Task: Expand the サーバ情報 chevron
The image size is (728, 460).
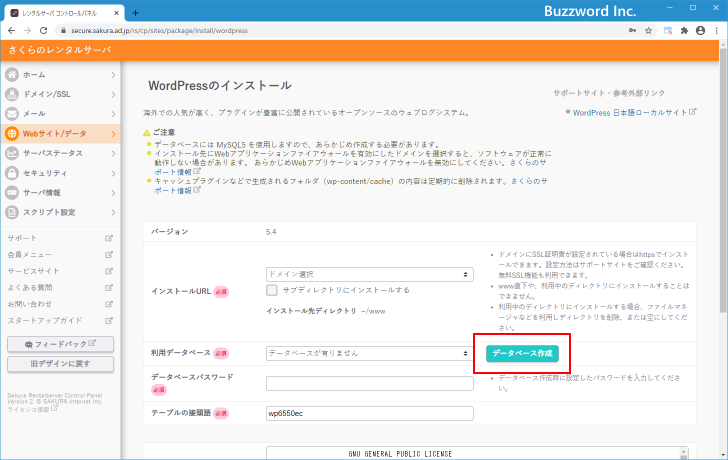Action: click(113, 193)
